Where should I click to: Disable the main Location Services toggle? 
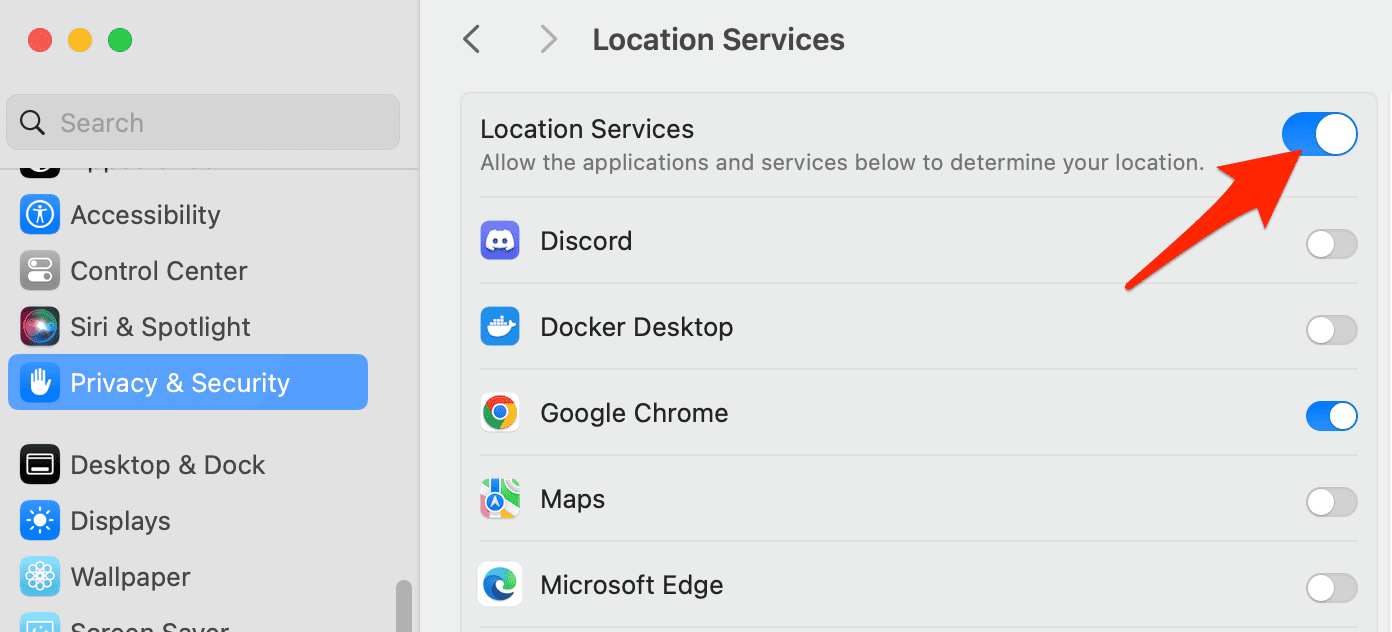click(x=1319, y=134)
